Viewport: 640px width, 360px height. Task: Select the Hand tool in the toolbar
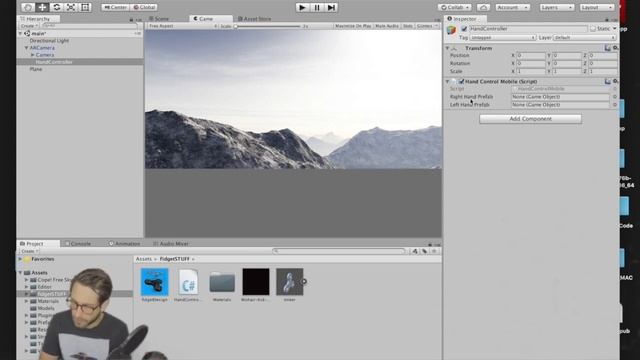(x=28, y=7)
